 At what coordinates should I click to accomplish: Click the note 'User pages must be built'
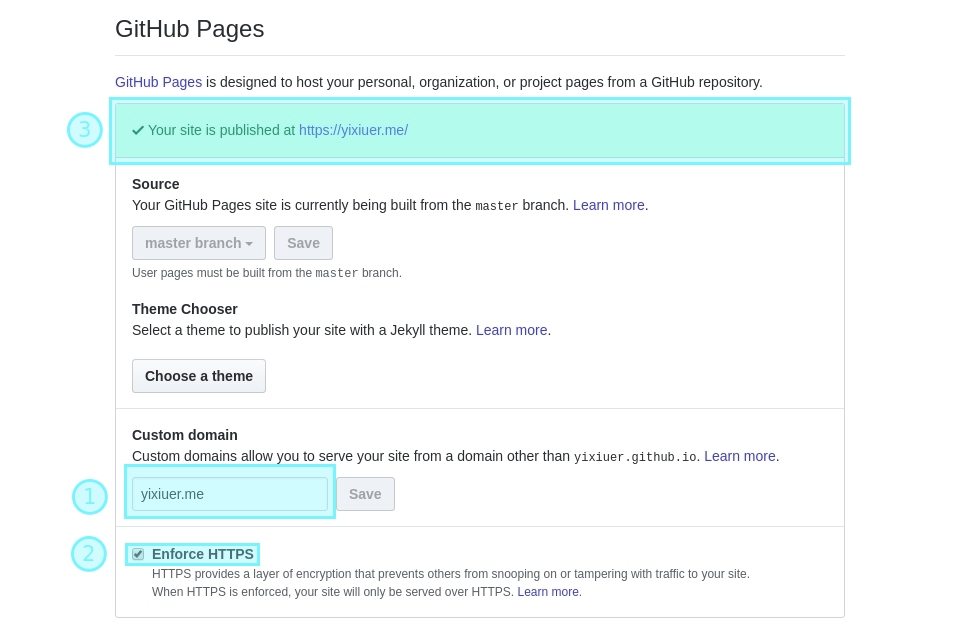[267, 273]
